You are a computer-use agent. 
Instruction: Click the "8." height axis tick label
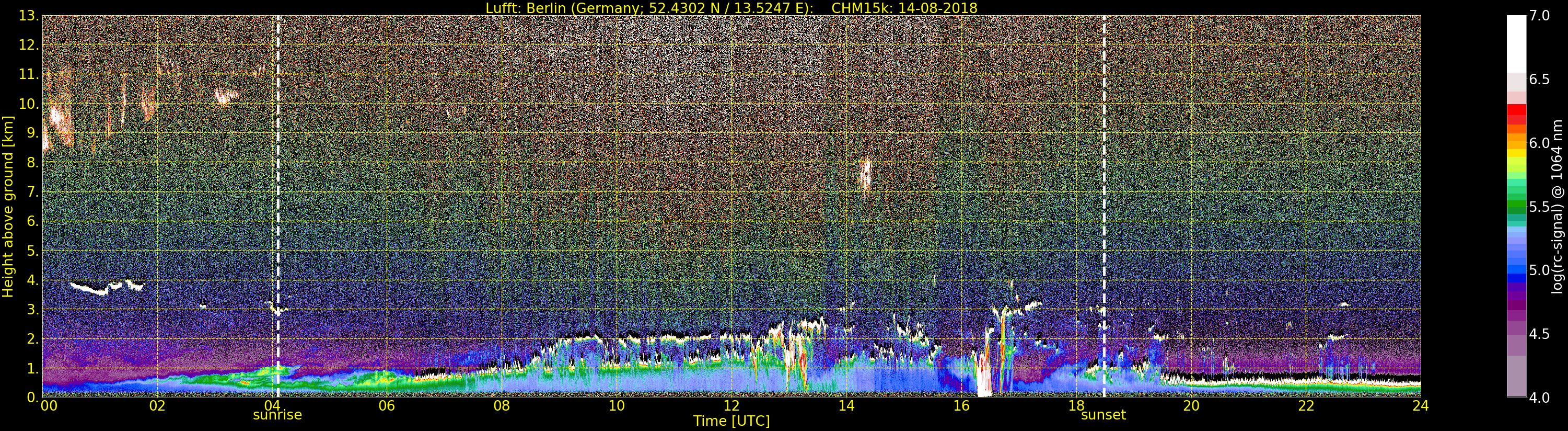pos(32,163)
